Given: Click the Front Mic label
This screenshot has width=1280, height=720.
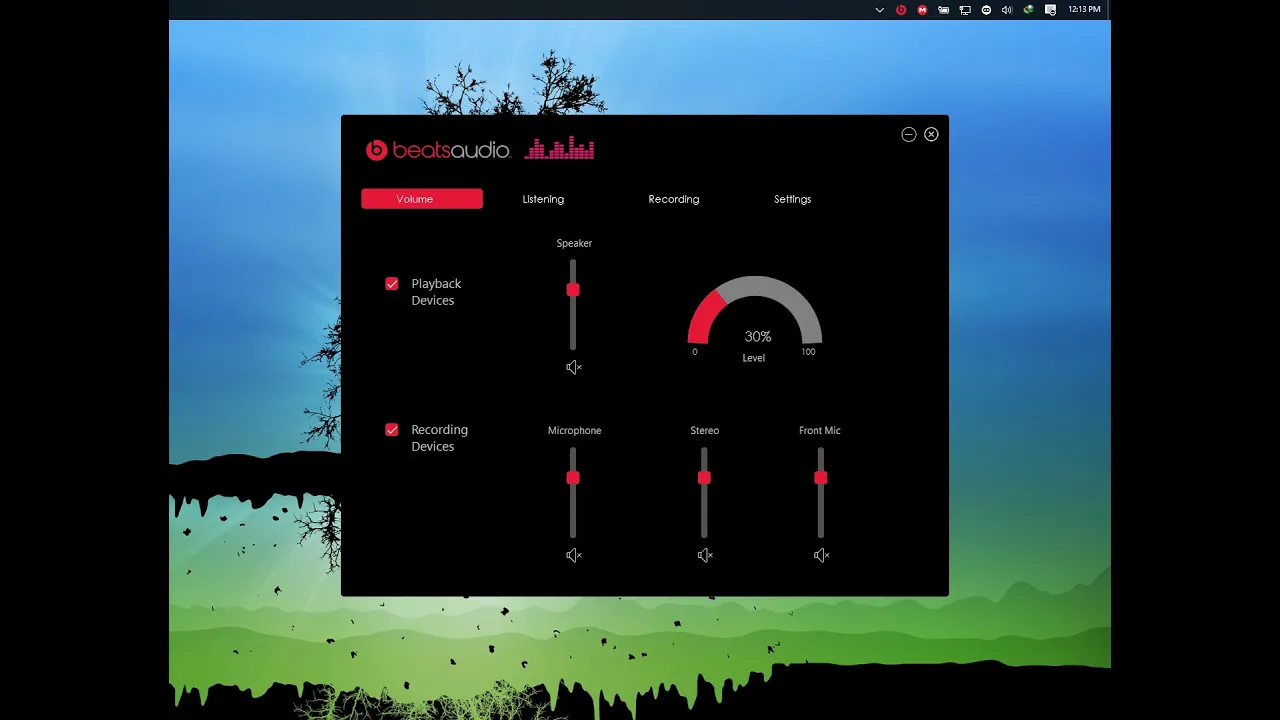Looking at the screenshot, I should tap(819, 430).
